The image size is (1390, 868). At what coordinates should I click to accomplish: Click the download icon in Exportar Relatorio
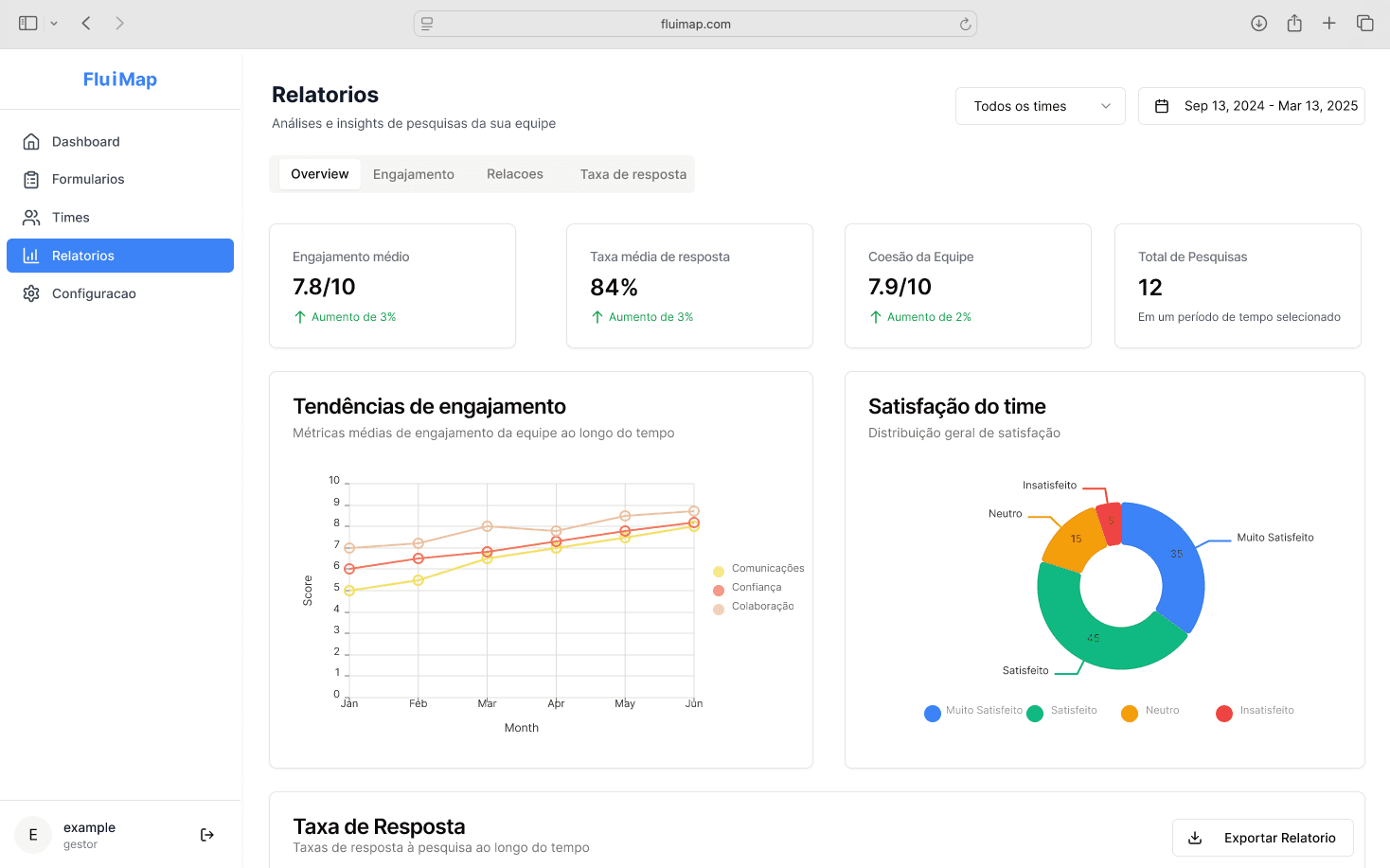click(1195, 838)
